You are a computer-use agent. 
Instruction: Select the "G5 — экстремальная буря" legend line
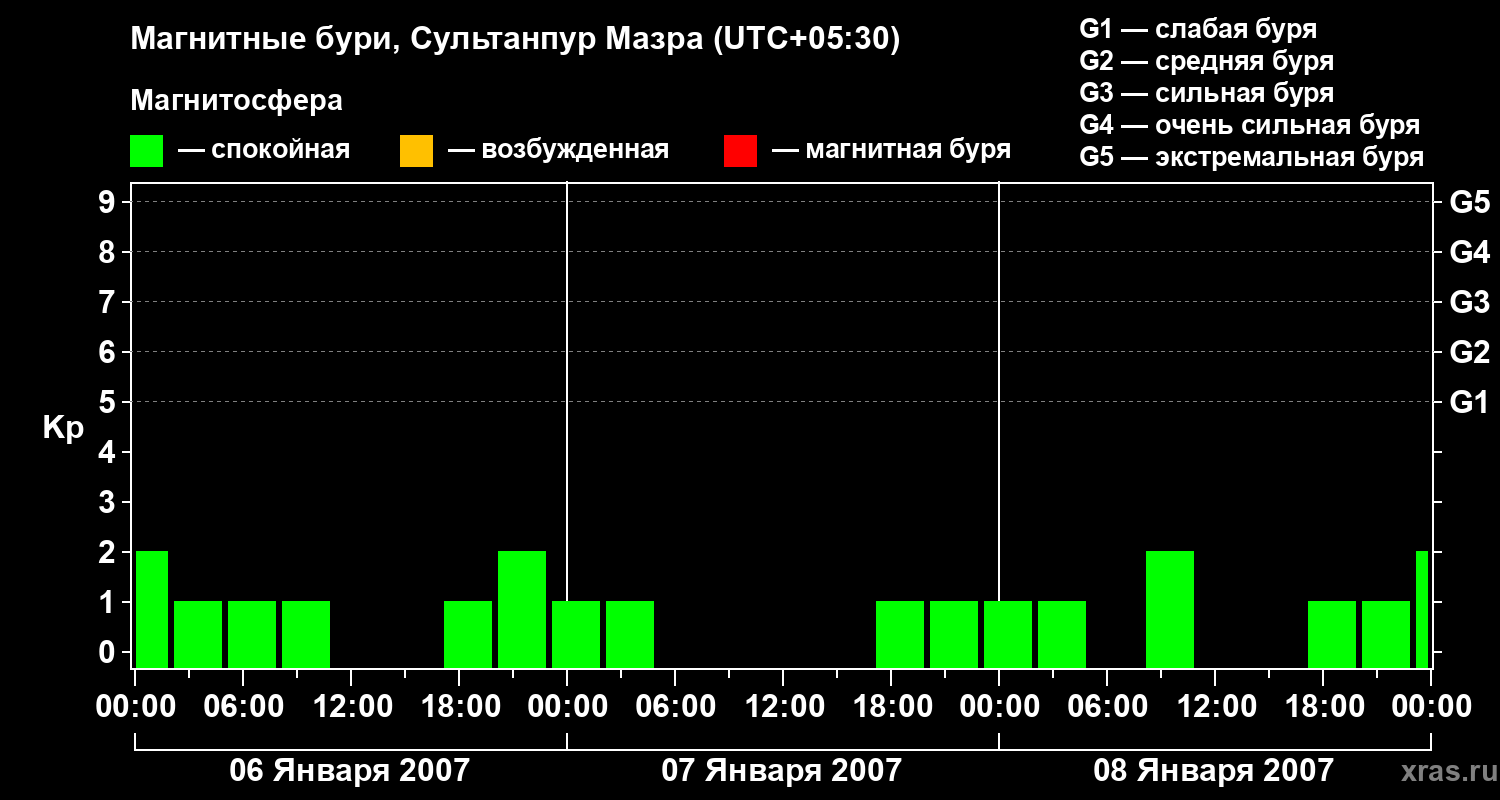tap(1252, 157)
